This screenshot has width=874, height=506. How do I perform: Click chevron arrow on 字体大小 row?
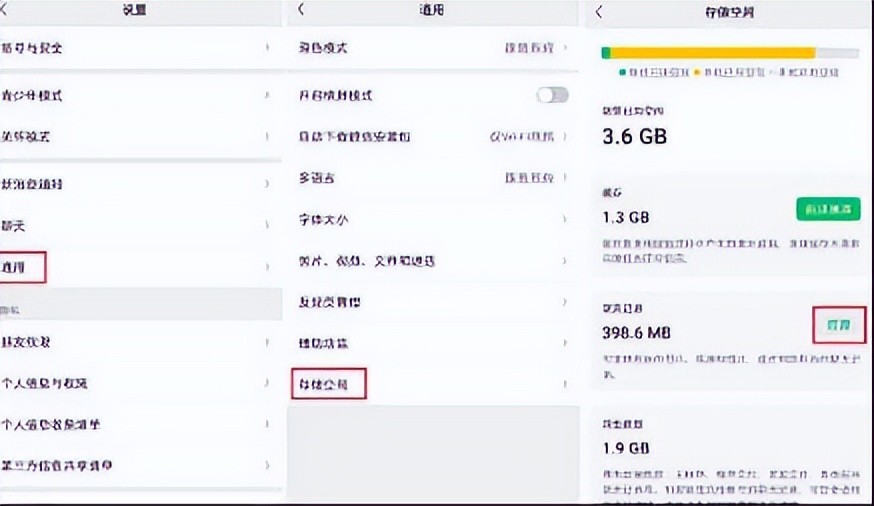(565, 219)
